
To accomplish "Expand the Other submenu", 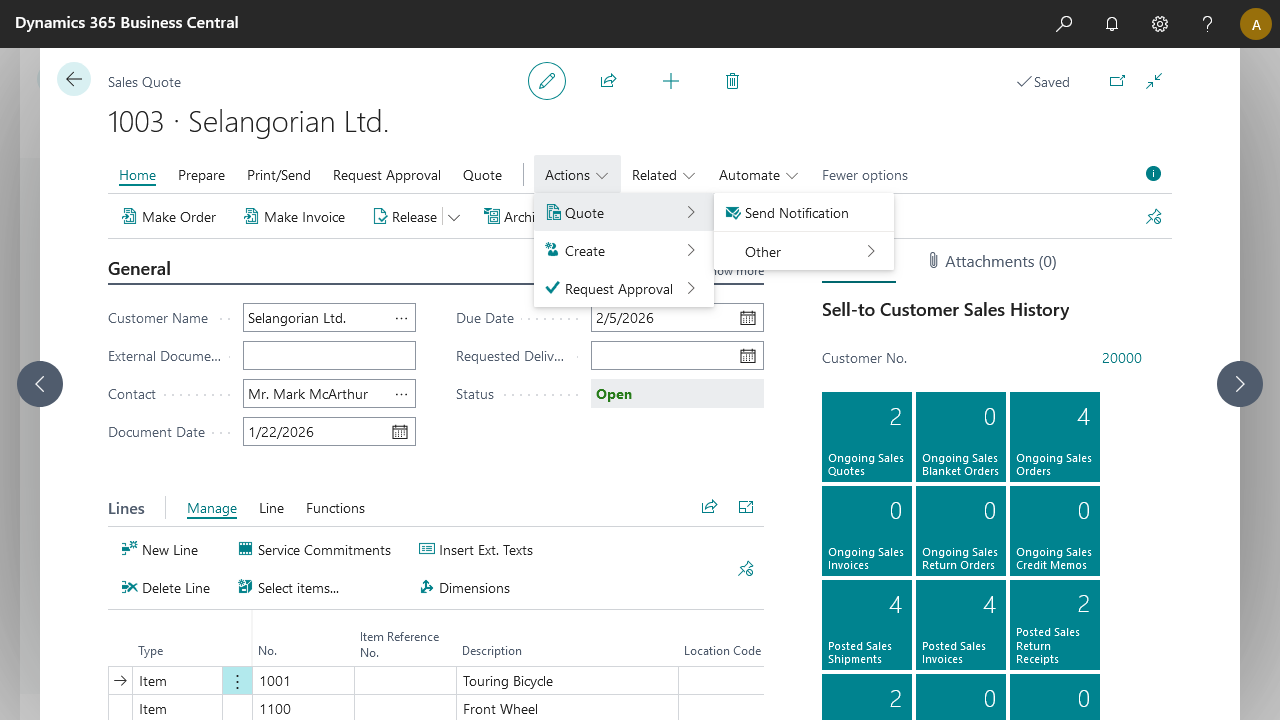I will pyautogui.click(x=803, y=252).
